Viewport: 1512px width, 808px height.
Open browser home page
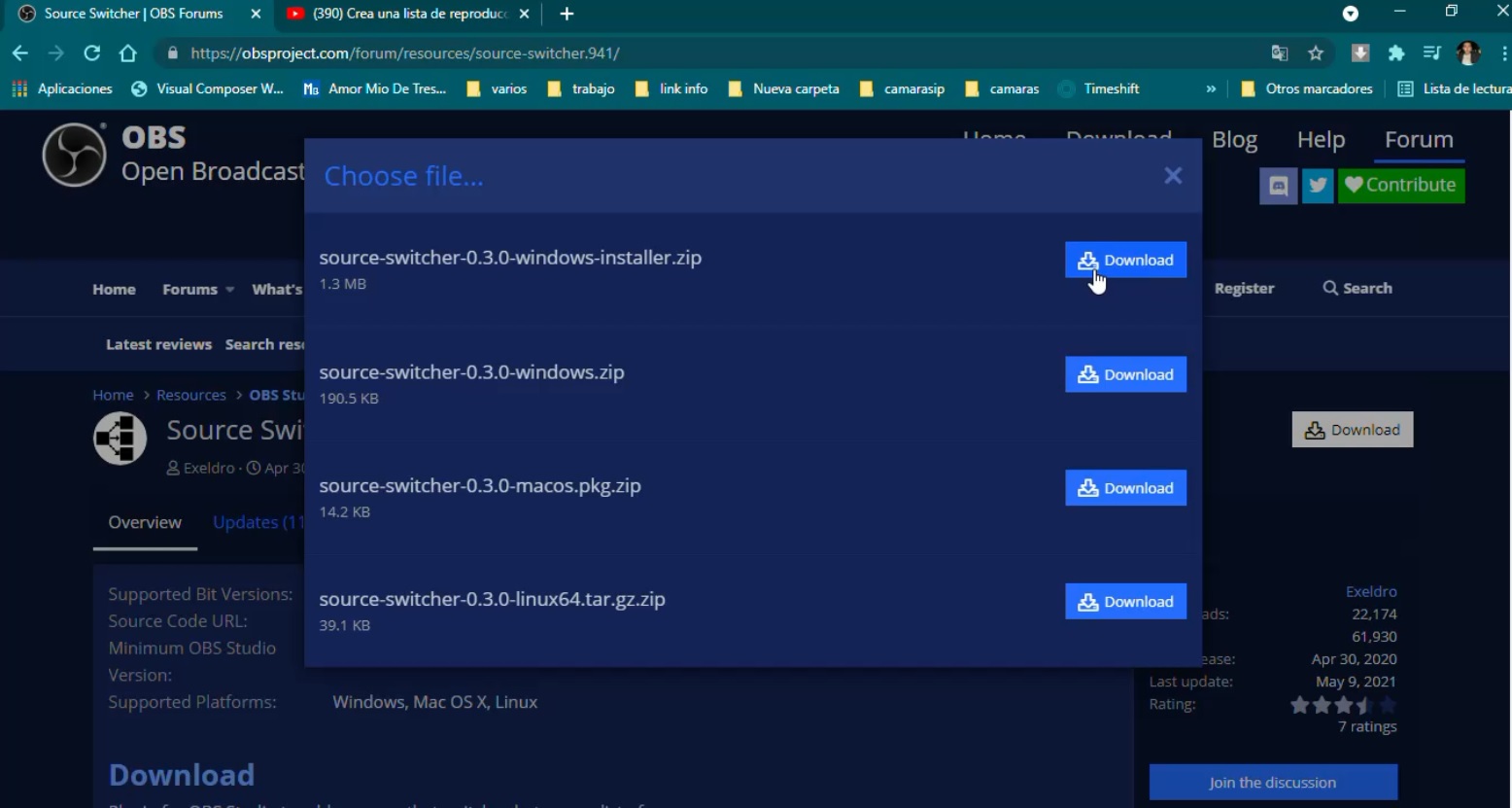(127, 53)
